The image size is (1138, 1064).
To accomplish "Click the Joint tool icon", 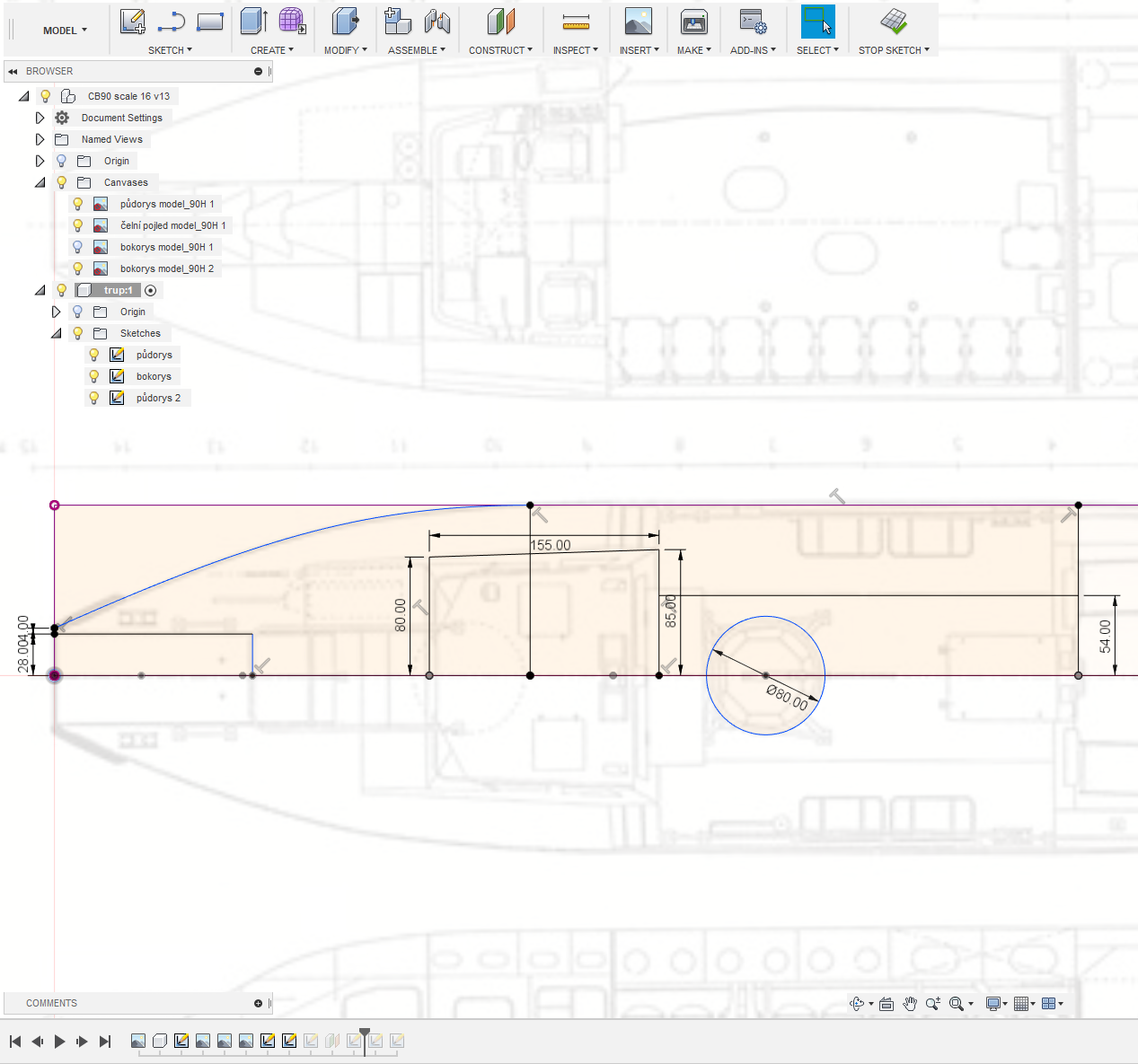I will 437,22.
